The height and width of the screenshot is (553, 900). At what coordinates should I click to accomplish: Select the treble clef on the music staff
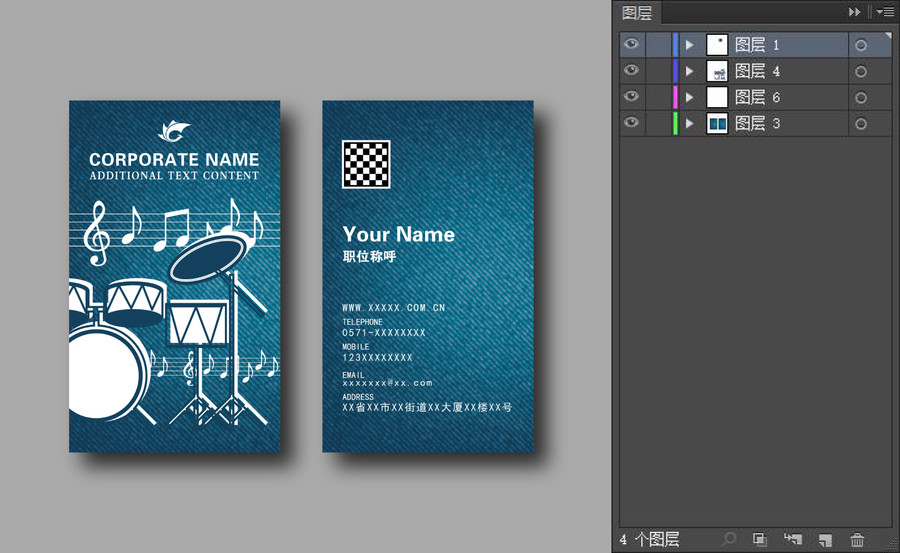[x=96, y=233]
